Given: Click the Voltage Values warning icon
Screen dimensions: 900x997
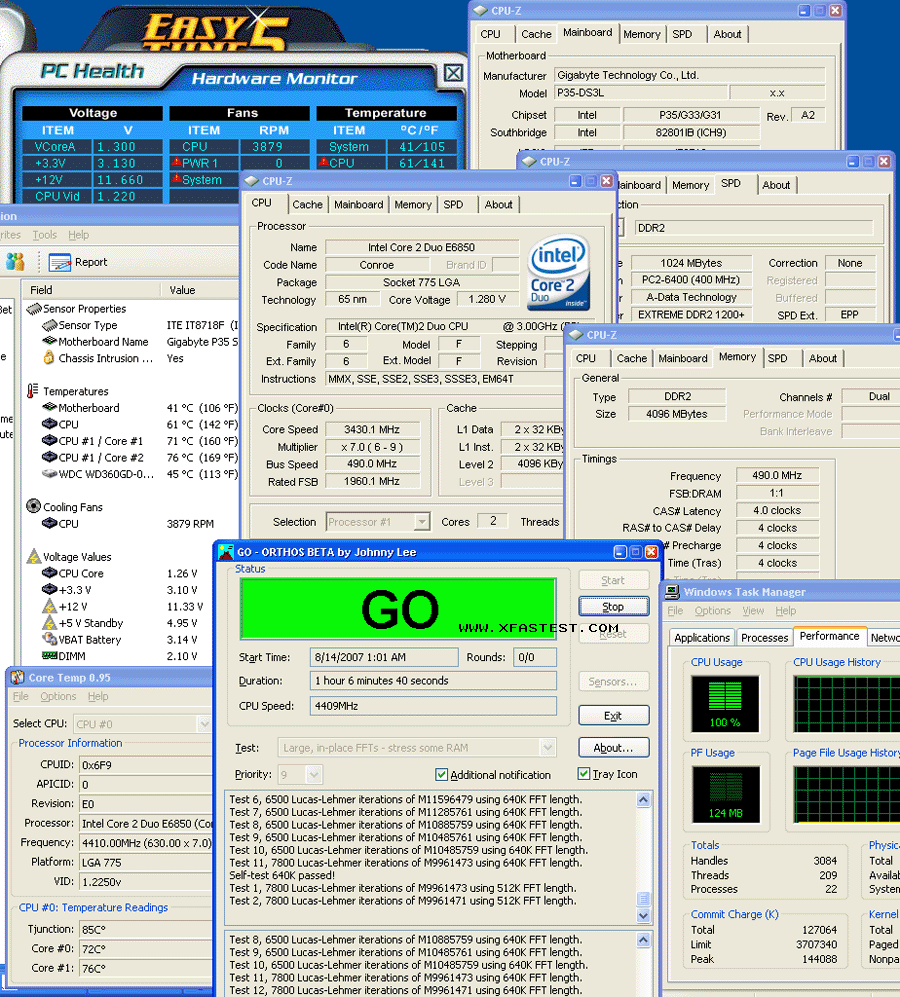Looking at the screenshot, I should (34, 556).
